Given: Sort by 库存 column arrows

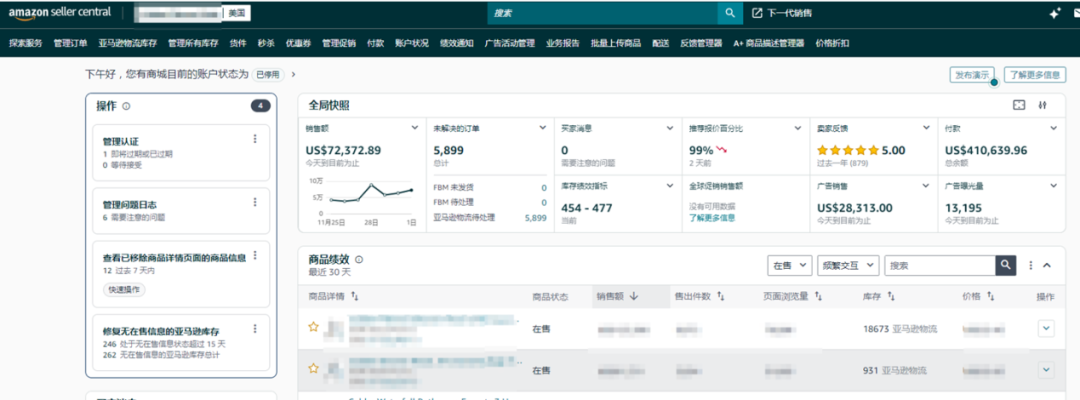Looking at the screenshot, I should tap(890, 297).
